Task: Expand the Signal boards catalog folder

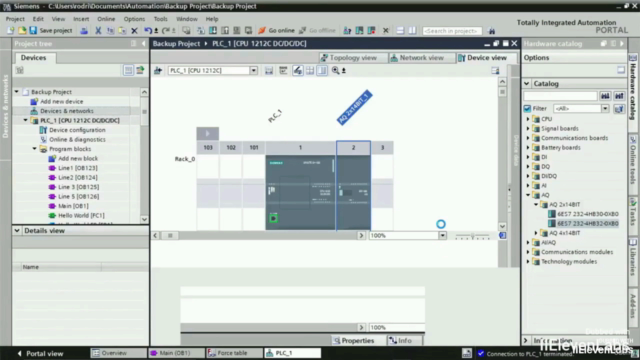Action: pos(528,129)
